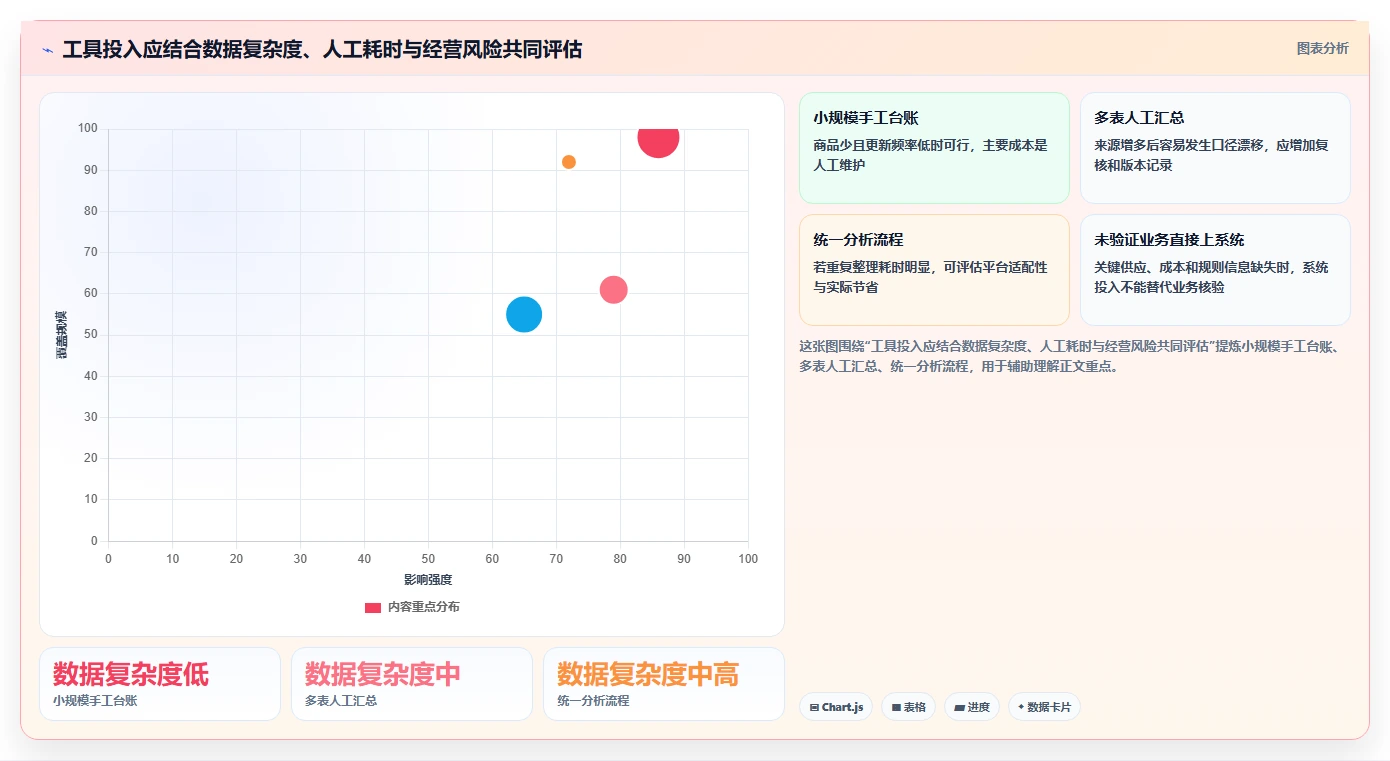Screen dimensions: 1390x761
Task: Select the 数据卡片 tag chip
Action: tap(1044, 707)
